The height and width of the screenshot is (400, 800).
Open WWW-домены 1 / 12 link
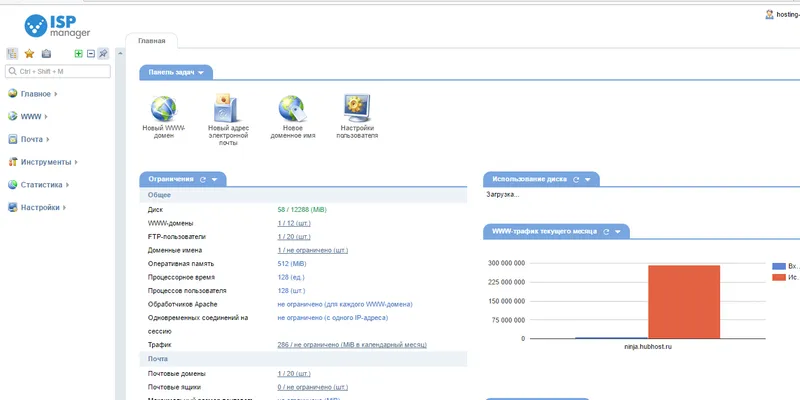click(x=294, y=223)
